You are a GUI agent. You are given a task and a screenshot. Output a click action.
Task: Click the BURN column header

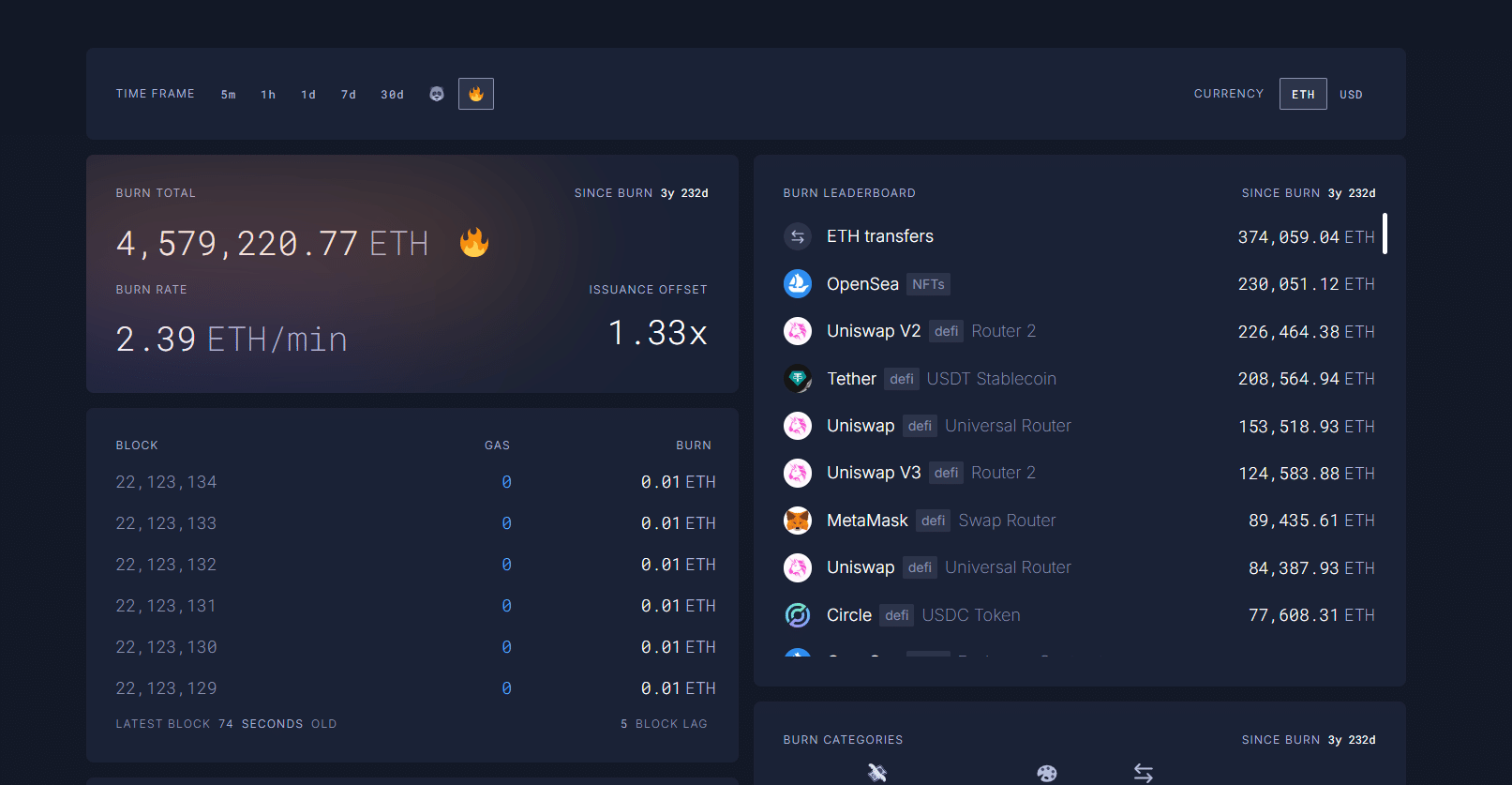click(694, 445)
